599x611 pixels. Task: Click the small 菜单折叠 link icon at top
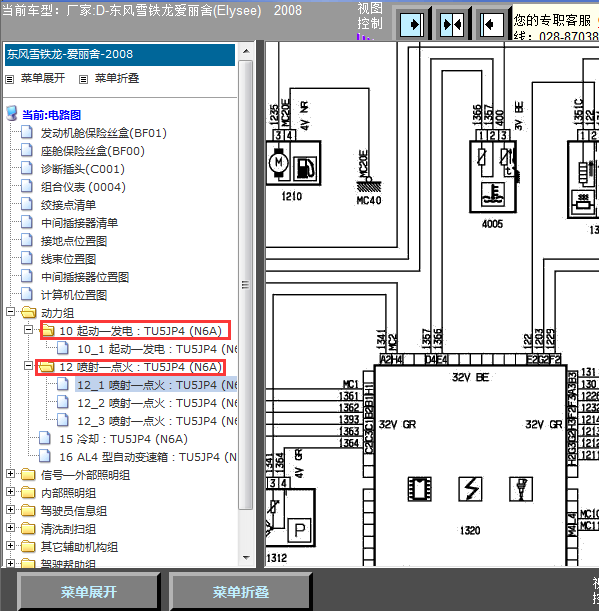[x=83, y=79]
